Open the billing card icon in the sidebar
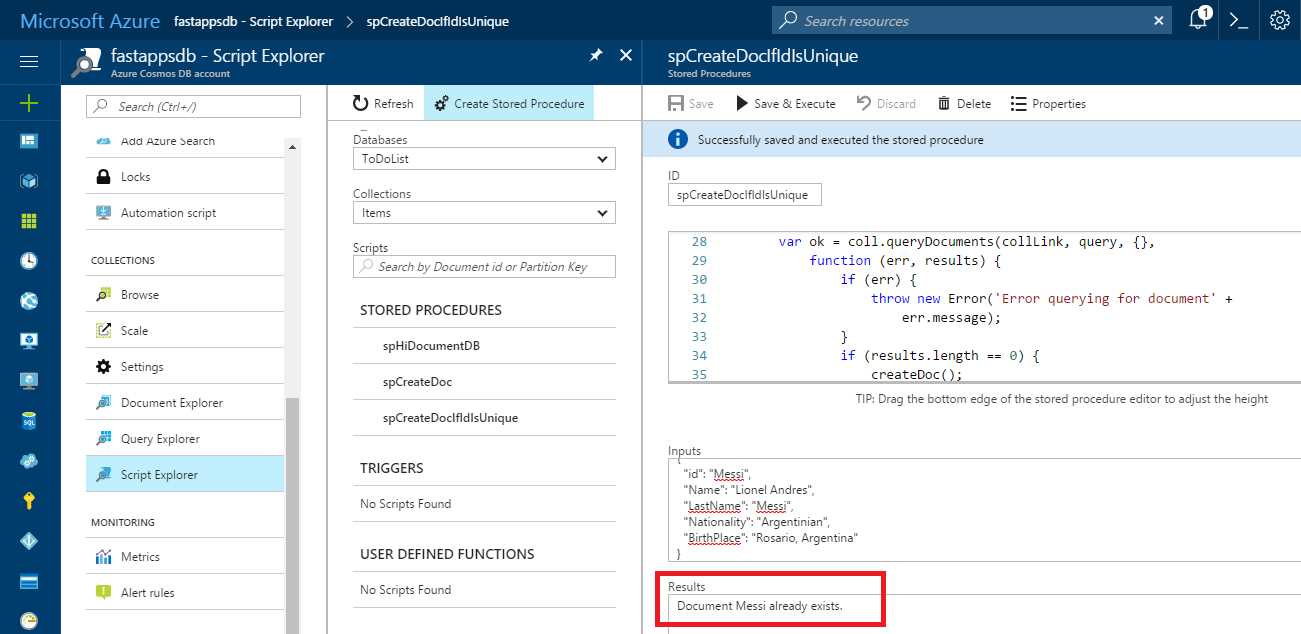This screenshot has height=634, width=1301. point(29,581)
